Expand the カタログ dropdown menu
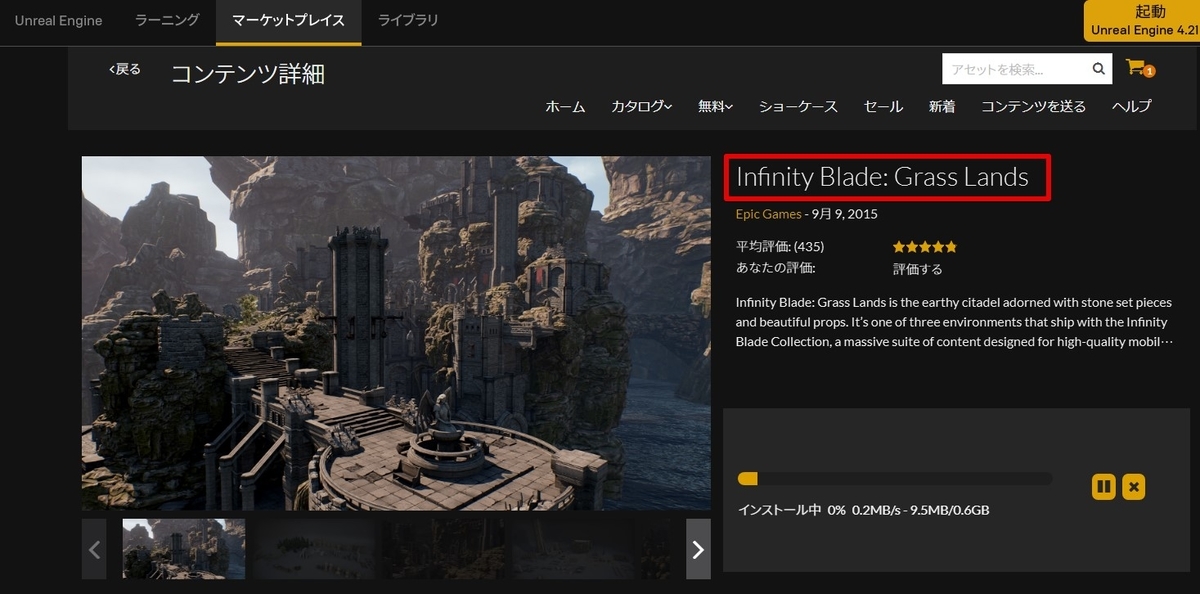This screenshot has width=1200, height=594. [x=641, y=106]
